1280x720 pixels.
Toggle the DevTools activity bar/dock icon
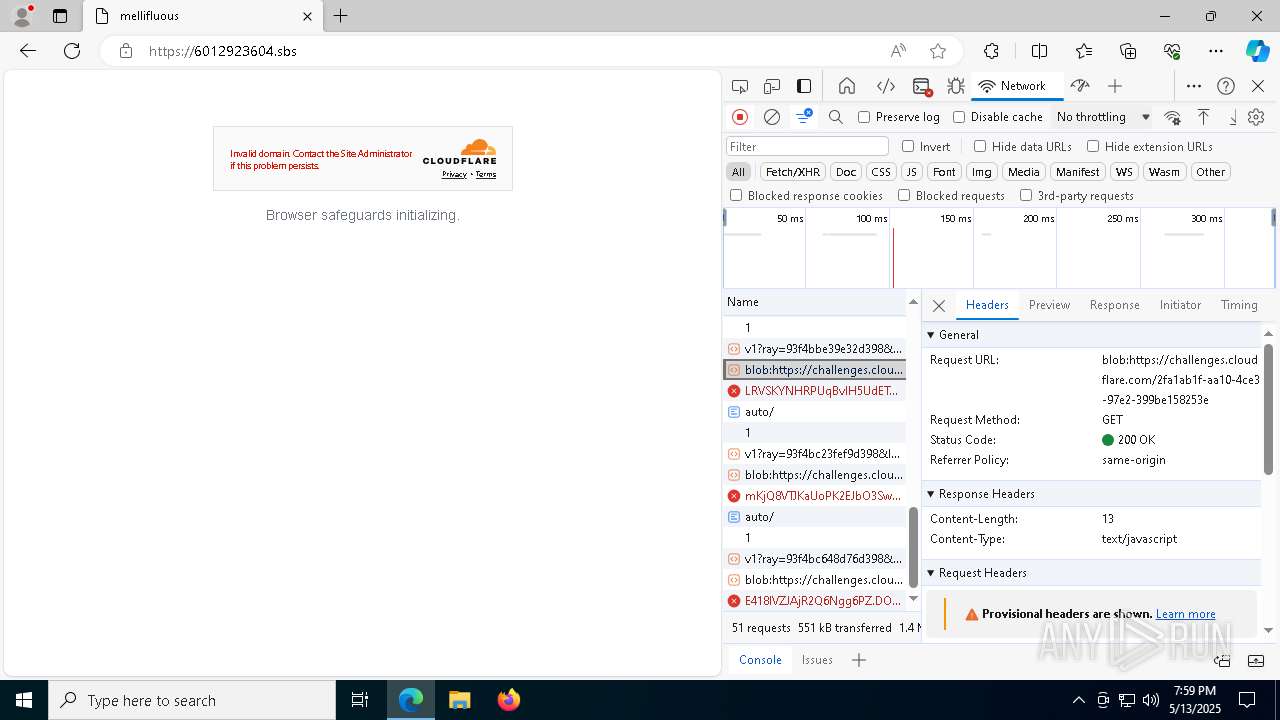click(804, 86)
